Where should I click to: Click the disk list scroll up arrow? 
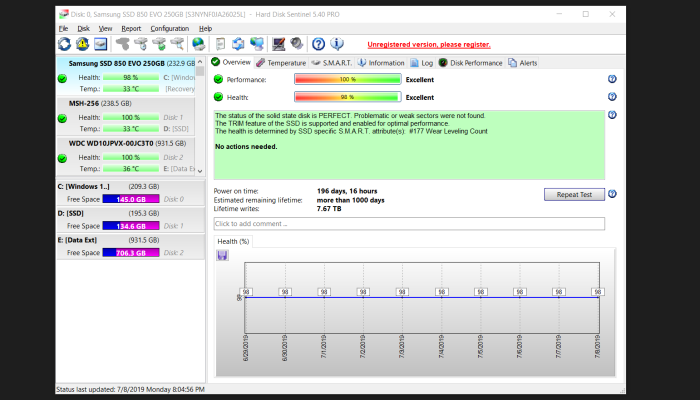(200, 62)
